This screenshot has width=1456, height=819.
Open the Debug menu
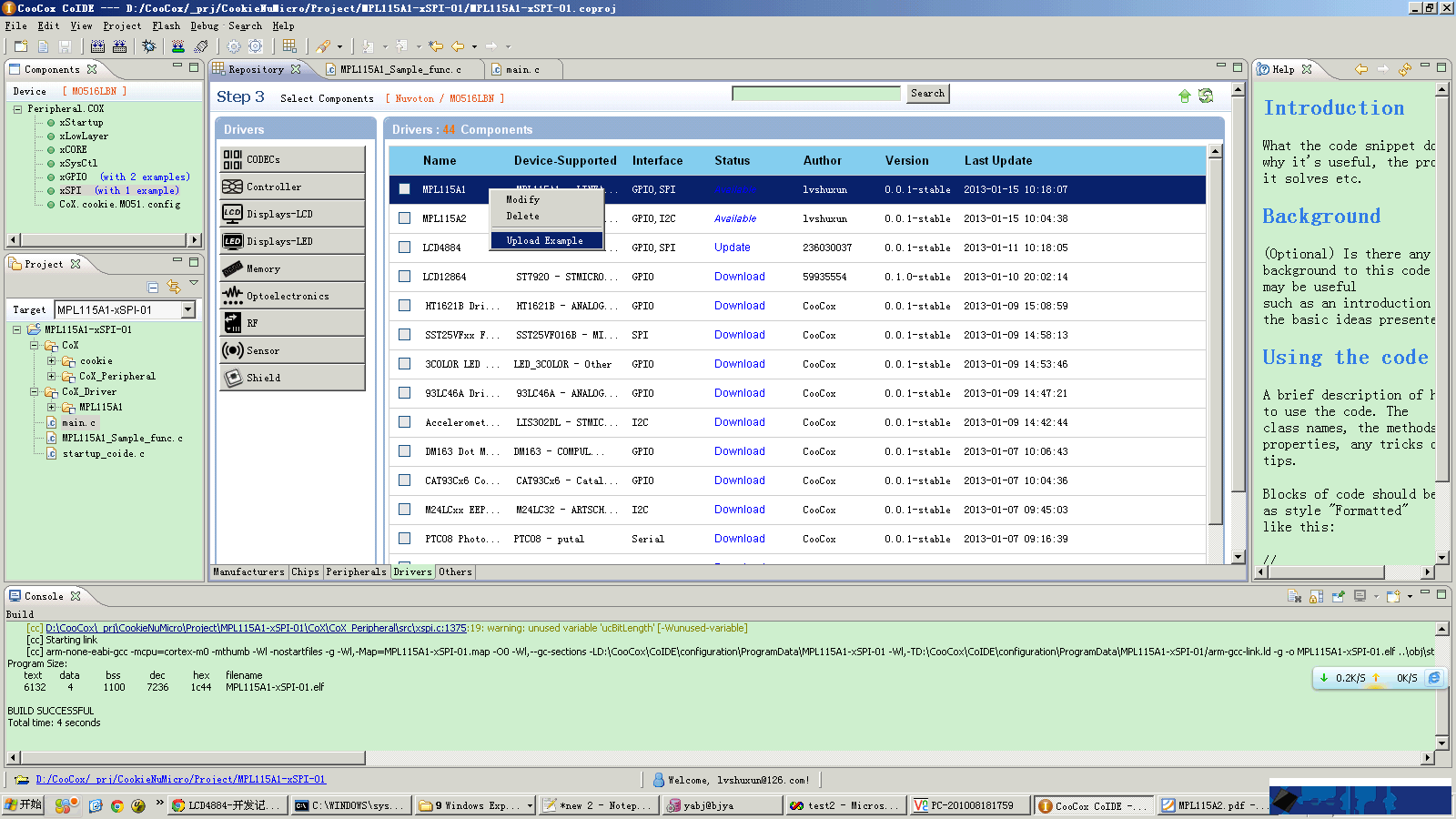pos(204,25)
